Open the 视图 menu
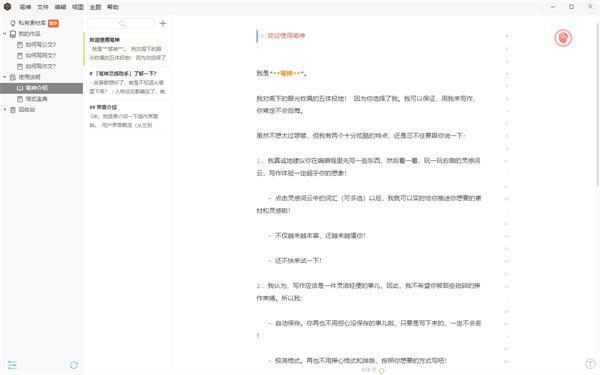This screenshot has width=600, height=375. click(78, 7)
